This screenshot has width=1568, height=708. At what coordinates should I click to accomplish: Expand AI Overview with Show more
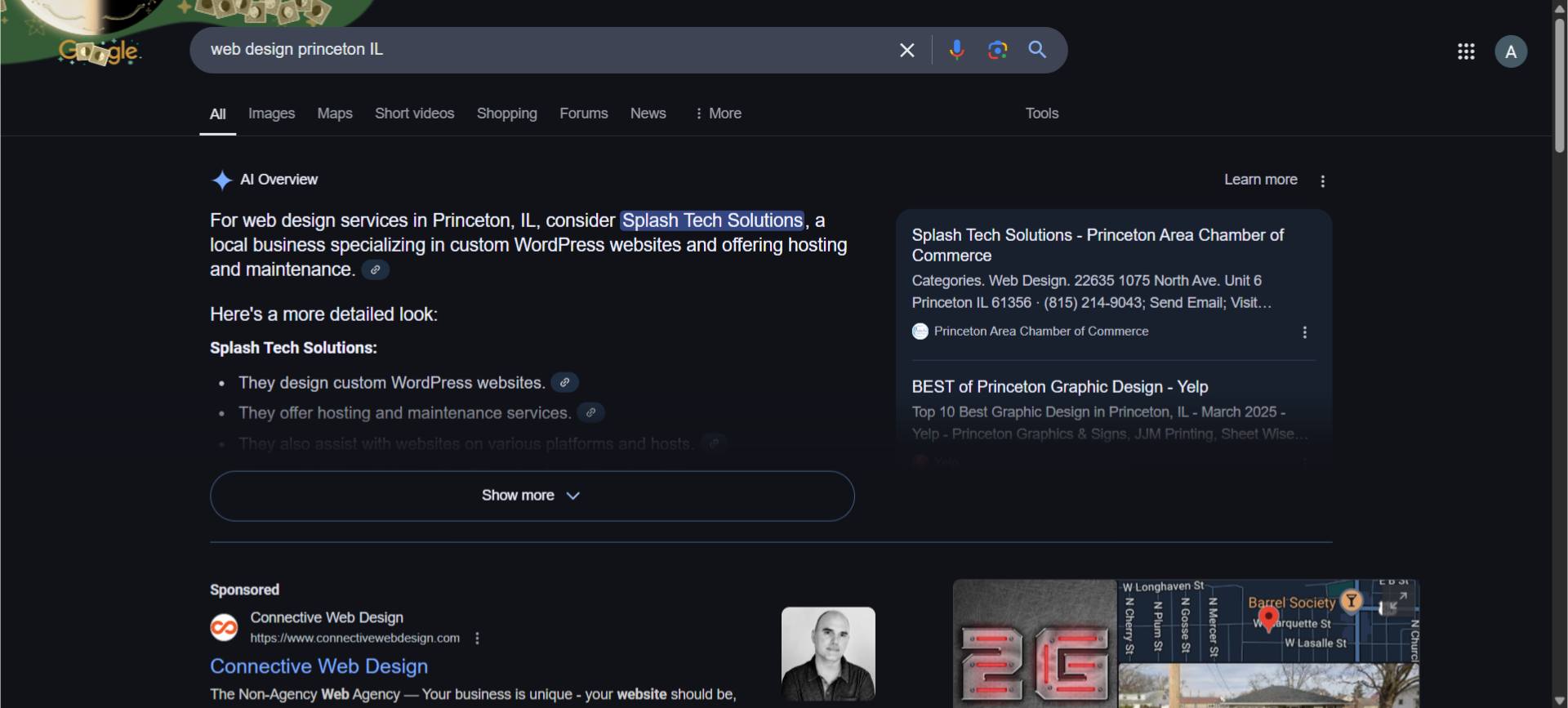[x=532, y=496]
